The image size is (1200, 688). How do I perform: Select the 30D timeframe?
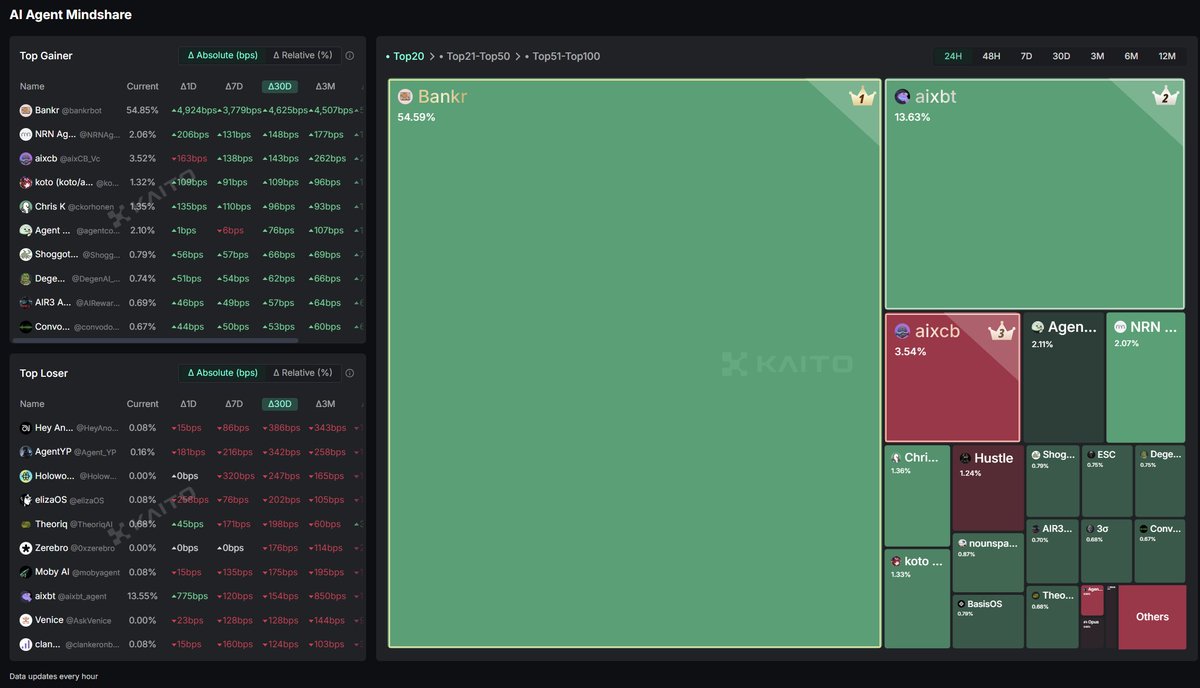(x=1061, y=56)
